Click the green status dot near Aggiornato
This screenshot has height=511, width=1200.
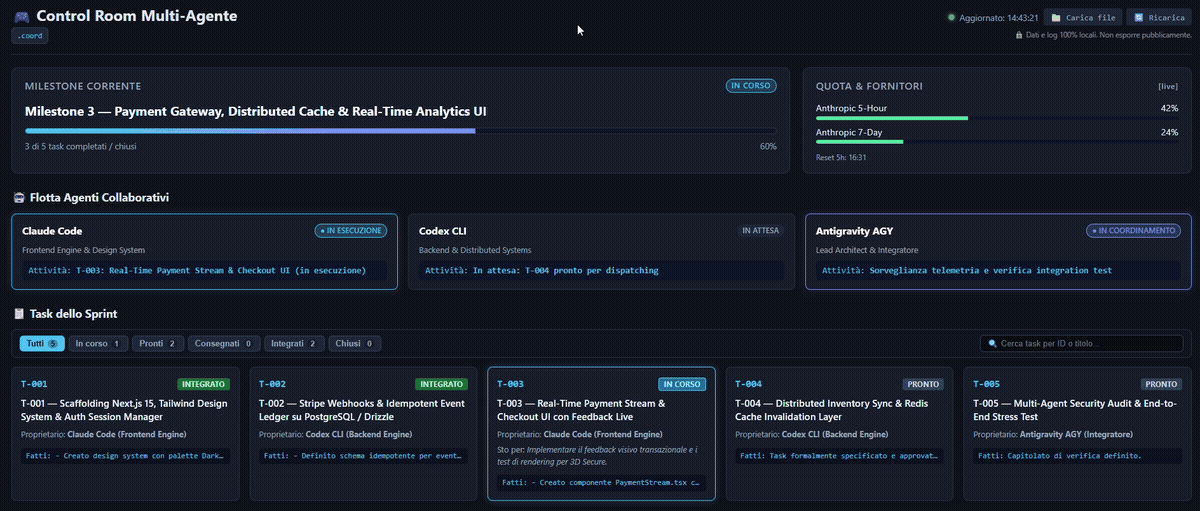951,18
